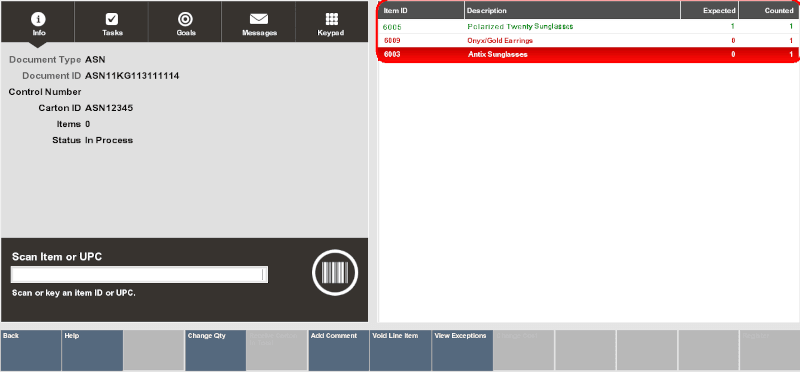This screenshot has width=800, height=372.
Task: Select the Antix Sunglasses row
Action: 589,54
